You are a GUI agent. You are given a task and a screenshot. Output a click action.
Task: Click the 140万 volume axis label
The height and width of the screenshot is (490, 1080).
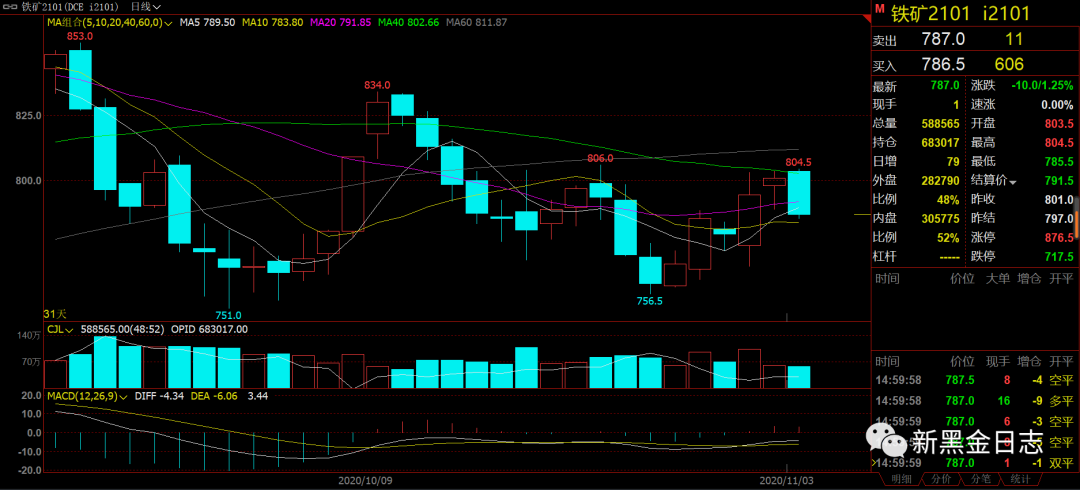pyautogui.click(x=30, y=336)
